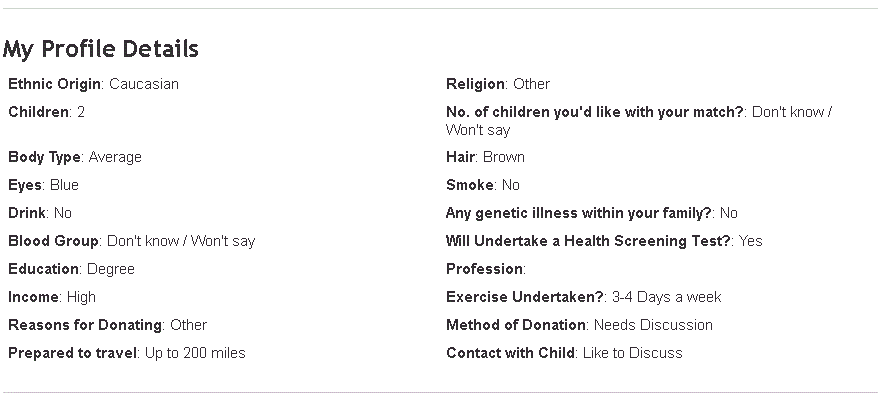Screen dimensions: 882x398
Task: Select the Blood Group entry
Action: (x=132, y=242)
